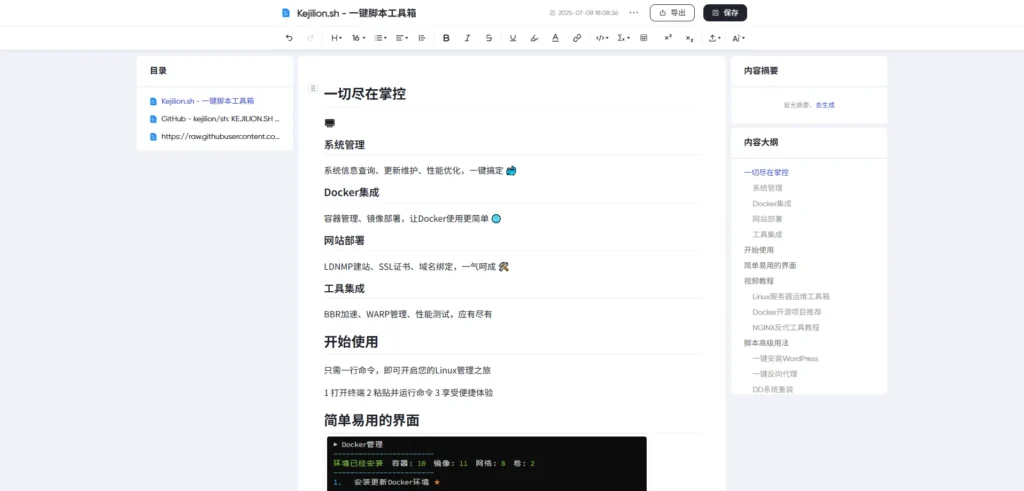Click the 网站部署 heading in document
The height and width of the screenshot is (491, 1024).
coord(344,240)
